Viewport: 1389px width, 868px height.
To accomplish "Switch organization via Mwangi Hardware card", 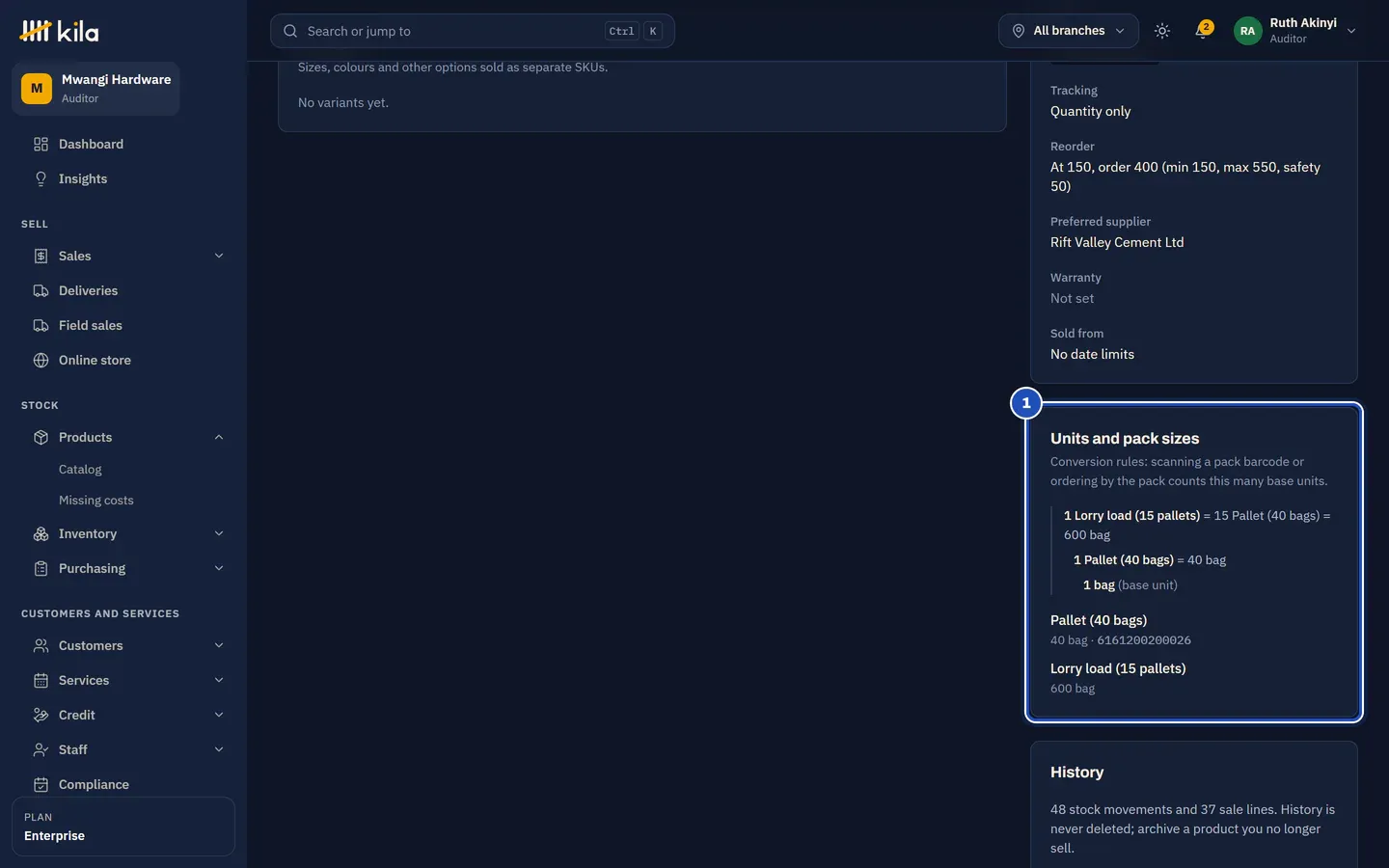I will pos(95,89).
